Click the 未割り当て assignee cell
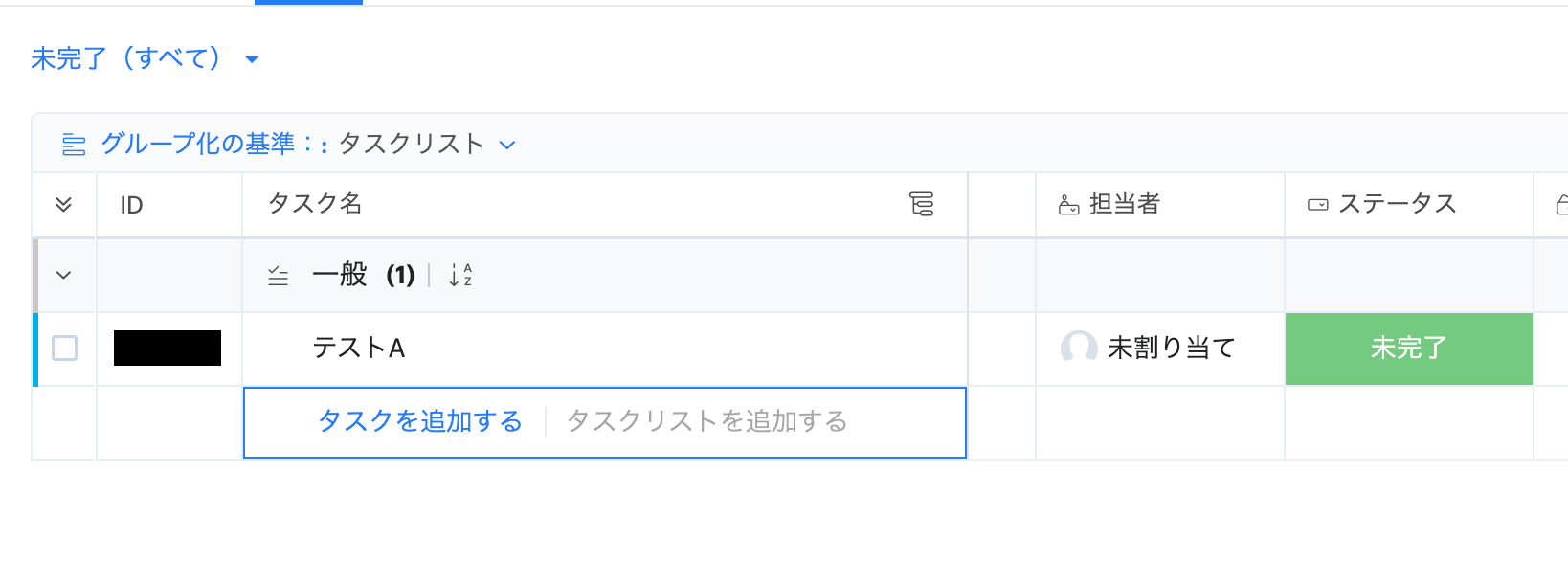Viewport: 1568px width, 563px height. coord(1171,349)
